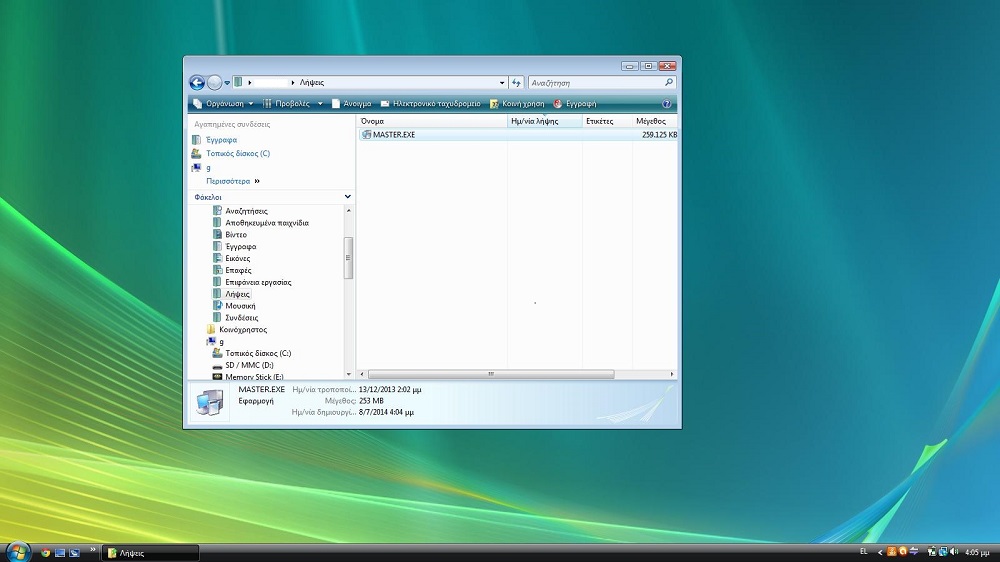Launch Chrome from the Quick Launch bar

(x=45, y=553)
